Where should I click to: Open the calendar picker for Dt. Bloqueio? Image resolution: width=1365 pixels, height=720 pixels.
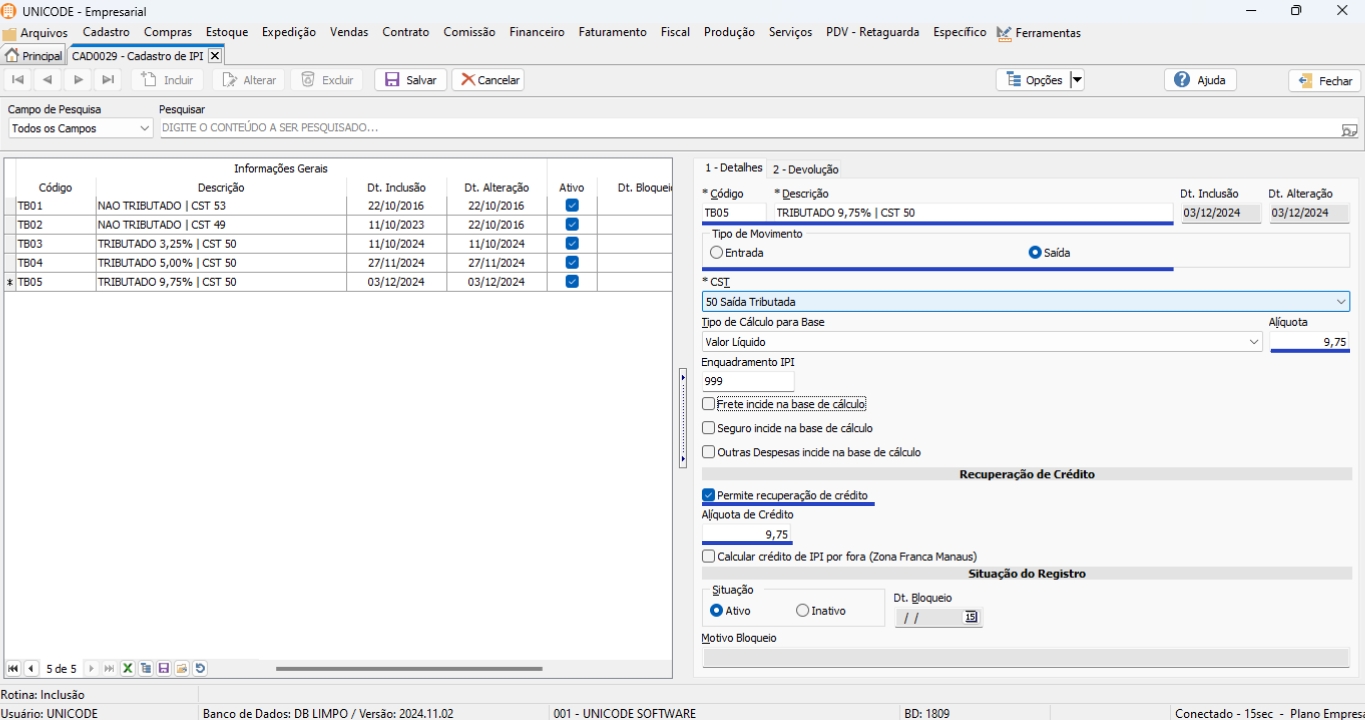970,618
